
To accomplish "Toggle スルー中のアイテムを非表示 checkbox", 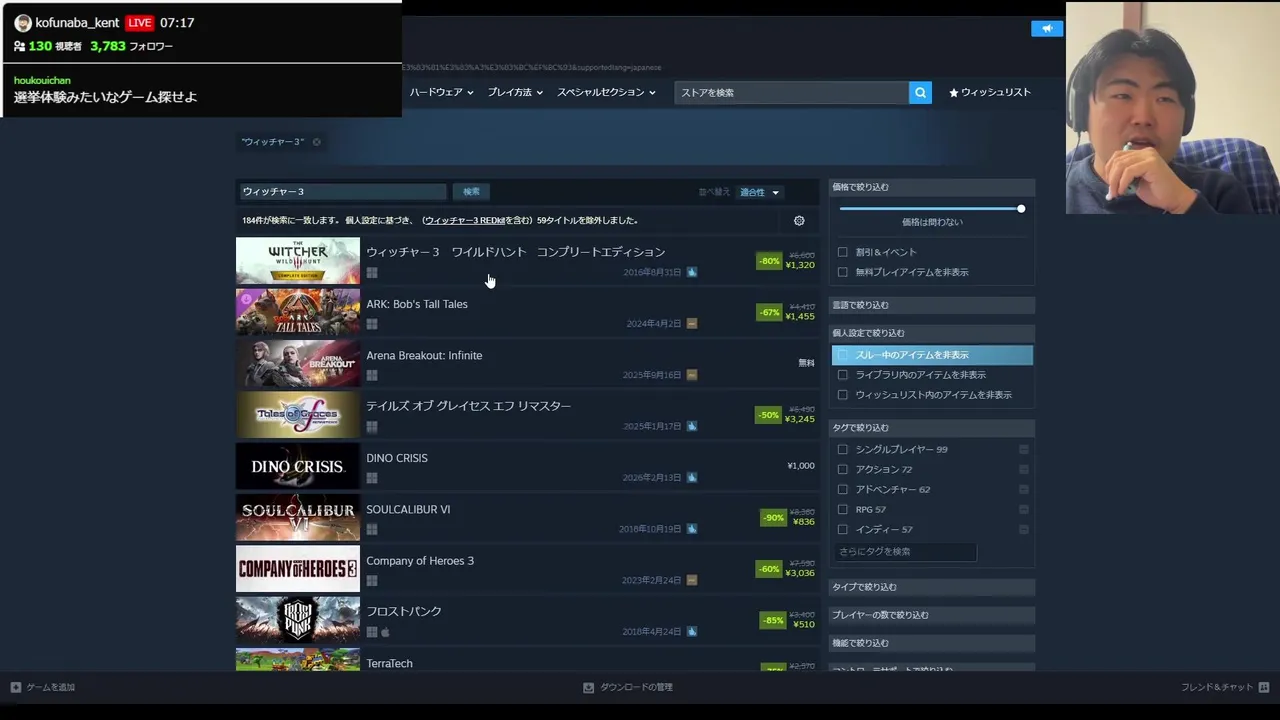I will coord(843,355).
